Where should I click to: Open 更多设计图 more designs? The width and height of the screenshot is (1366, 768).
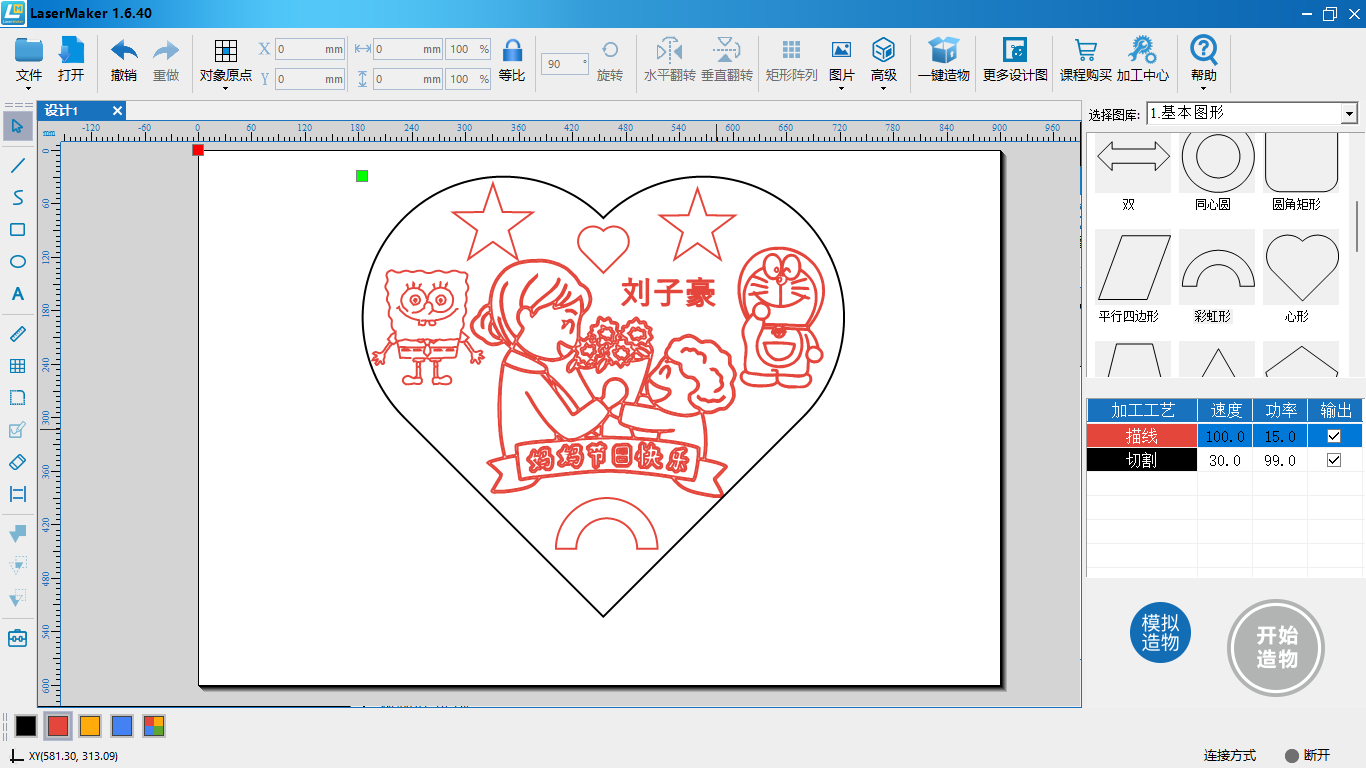pyautogui.click(x=1015, y=50)
